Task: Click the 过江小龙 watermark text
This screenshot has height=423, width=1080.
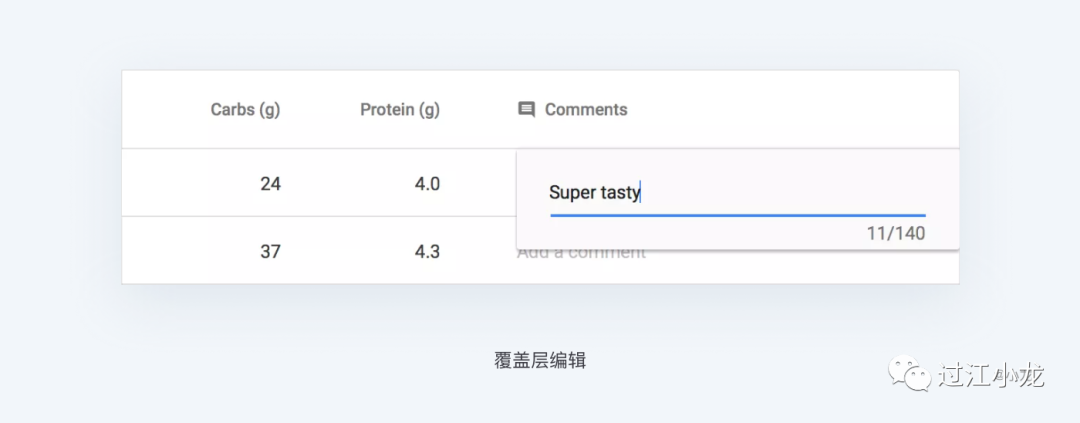Action: click(991, 375)
